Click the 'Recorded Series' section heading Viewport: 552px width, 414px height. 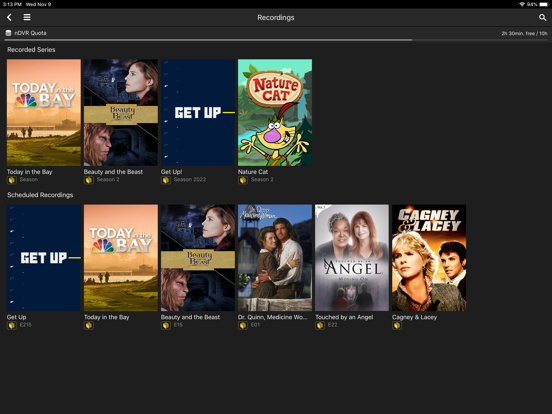click(x=31, y=50)
